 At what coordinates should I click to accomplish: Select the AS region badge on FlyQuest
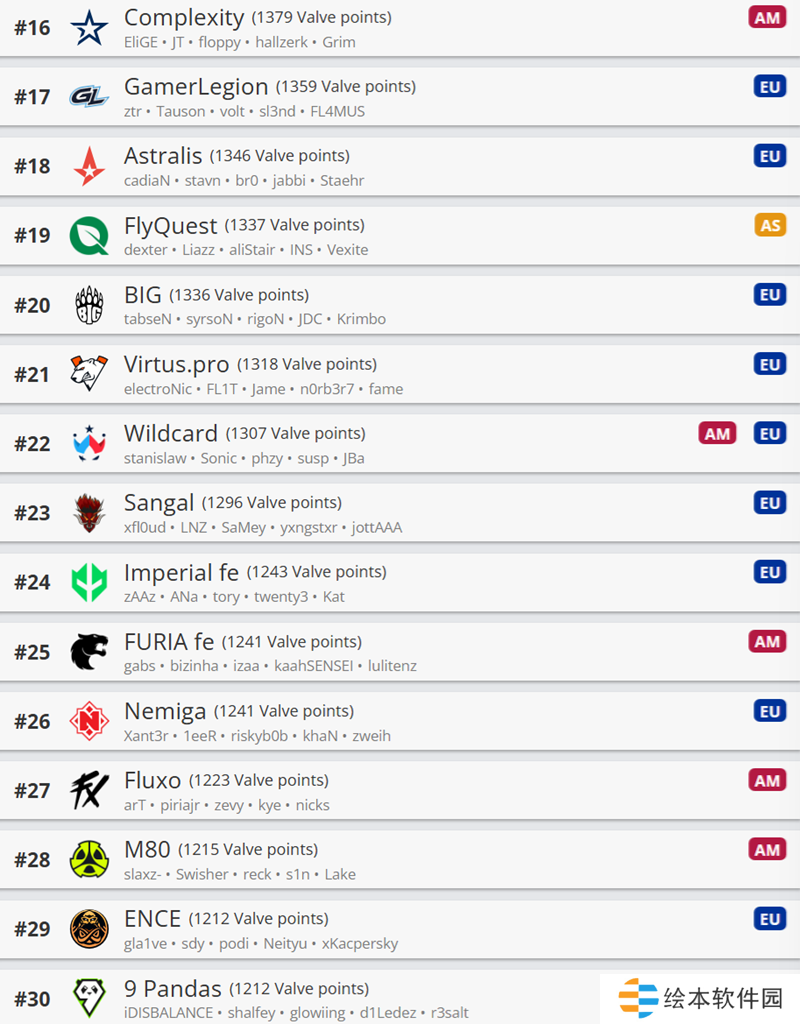pos(770,225)
